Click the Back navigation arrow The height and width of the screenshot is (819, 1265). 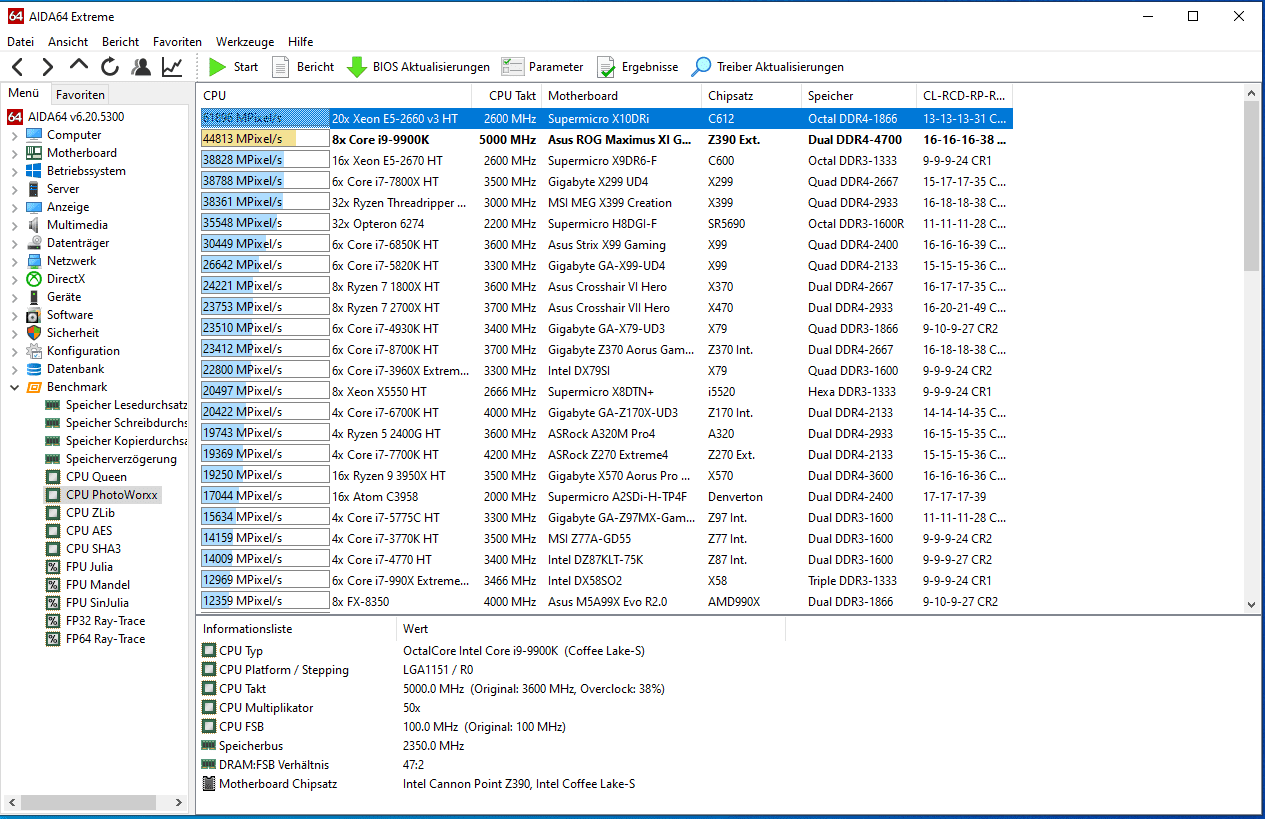17,67
